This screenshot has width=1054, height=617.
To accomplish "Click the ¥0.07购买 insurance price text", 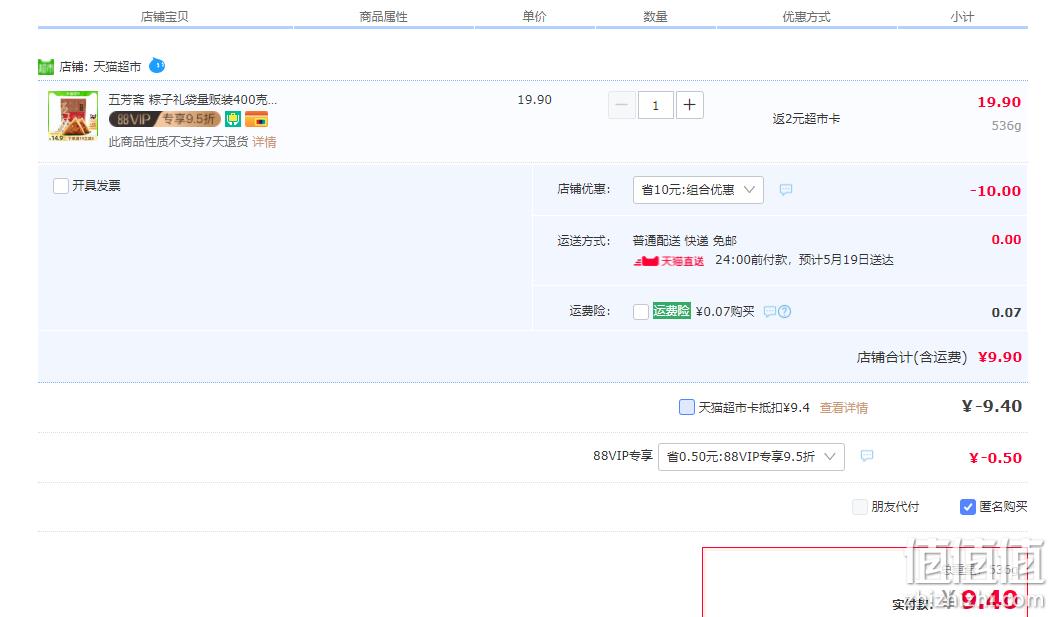I will tap(725, 311).
